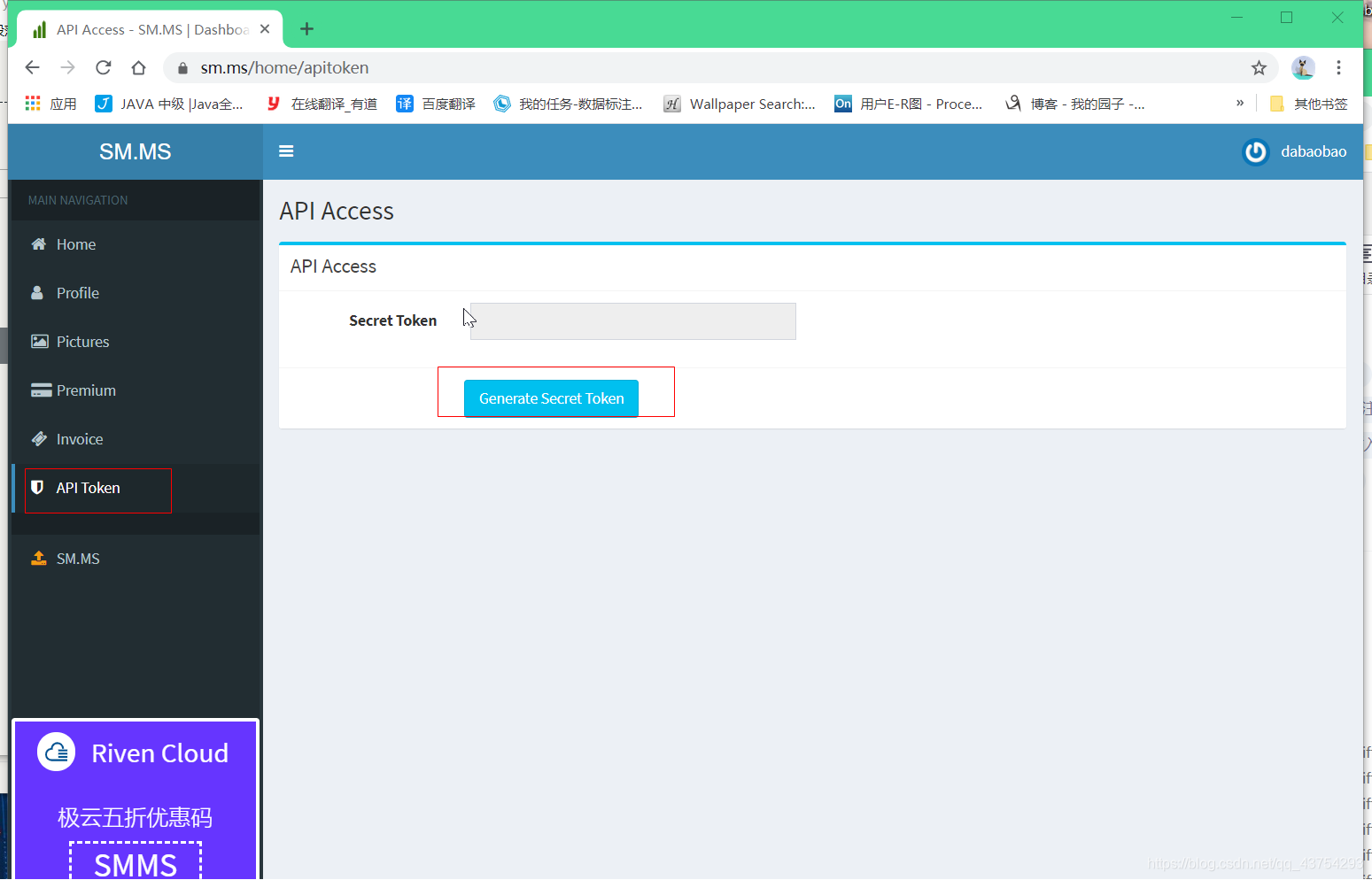This screenshot has width=1372, height=880.
Task: Open the 我的任务-数据标注 bookmark
Action: click(569, 104)
